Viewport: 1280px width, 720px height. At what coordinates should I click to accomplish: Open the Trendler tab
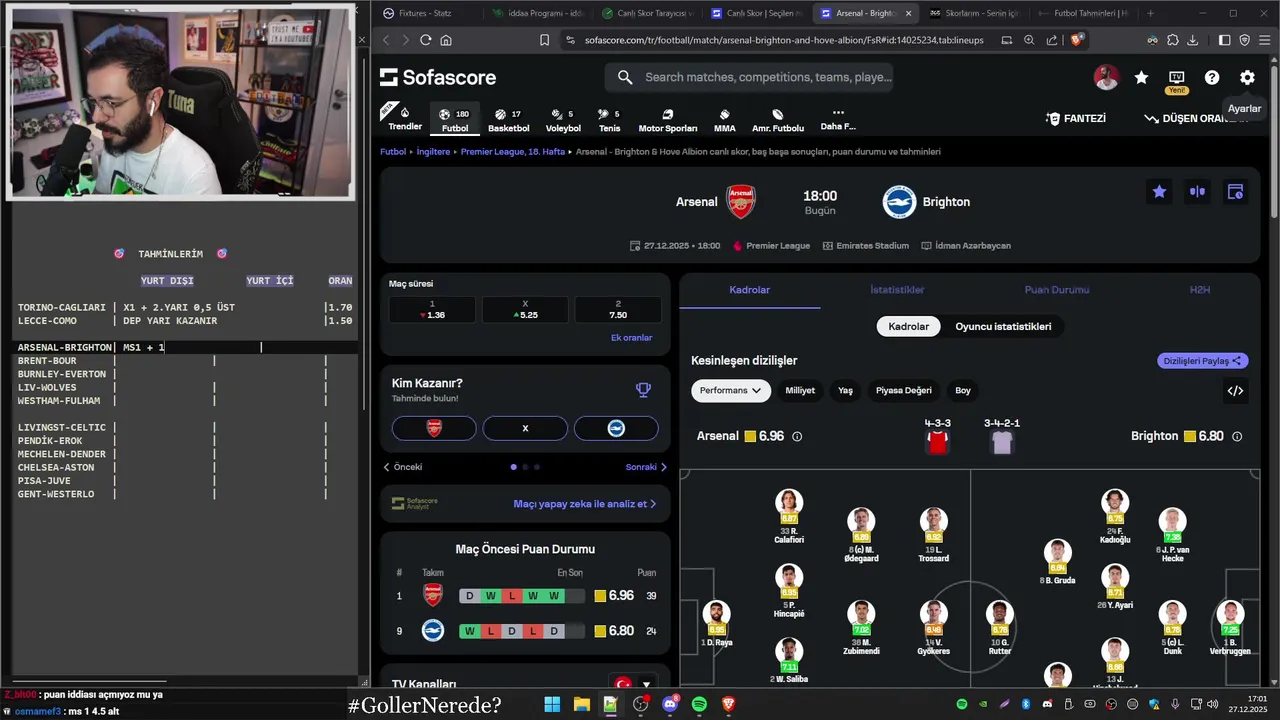[405, 120]
